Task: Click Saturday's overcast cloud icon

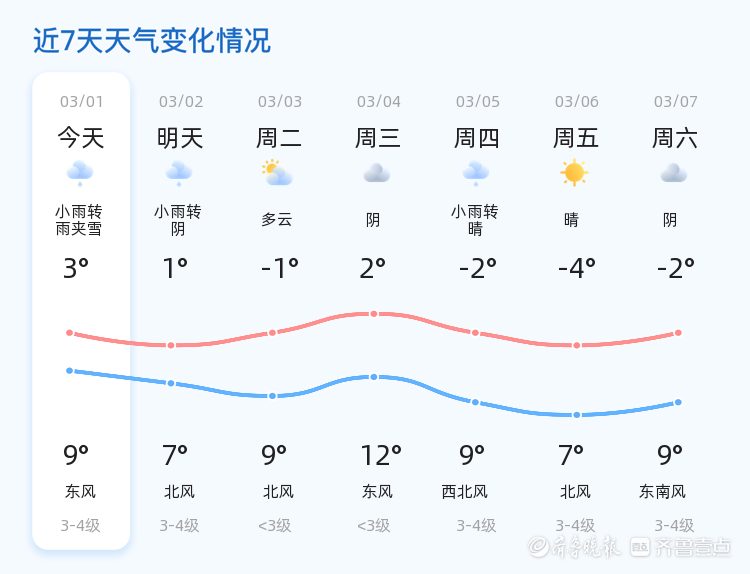Action: pos(674,173)
